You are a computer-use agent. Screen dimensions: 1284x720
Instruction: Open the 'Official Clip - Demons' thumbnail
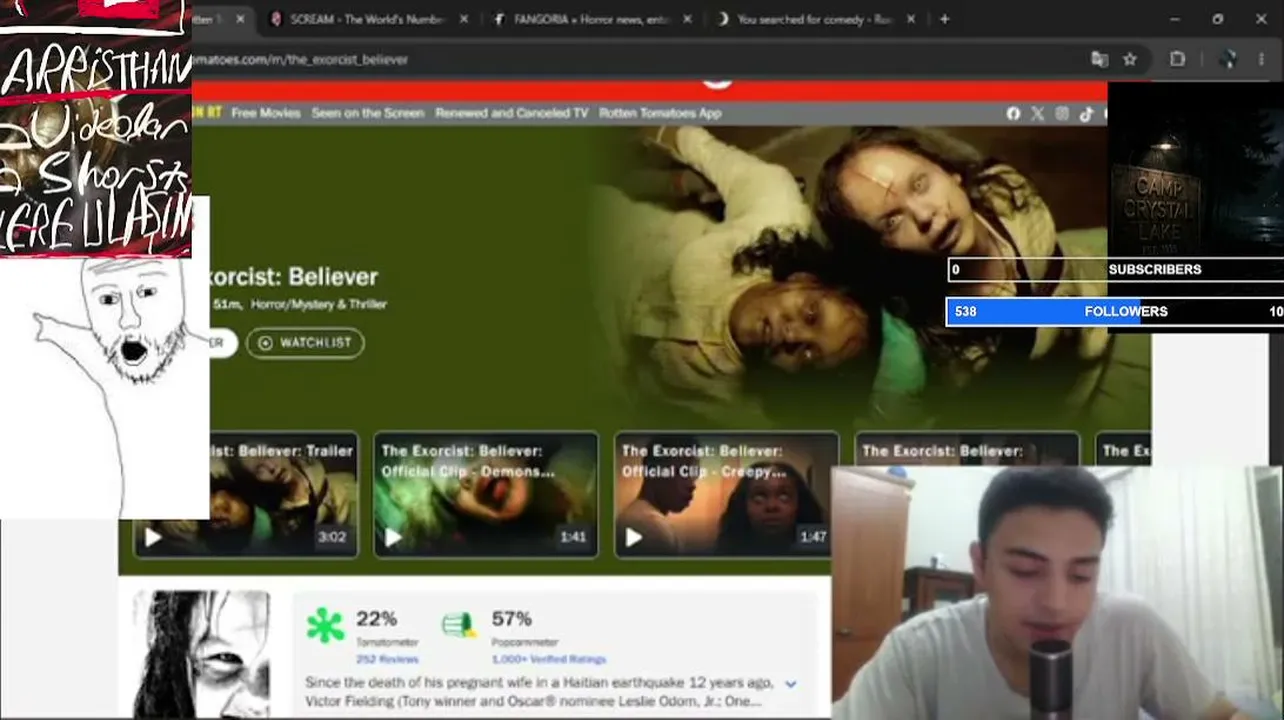(x=486, y=494)
